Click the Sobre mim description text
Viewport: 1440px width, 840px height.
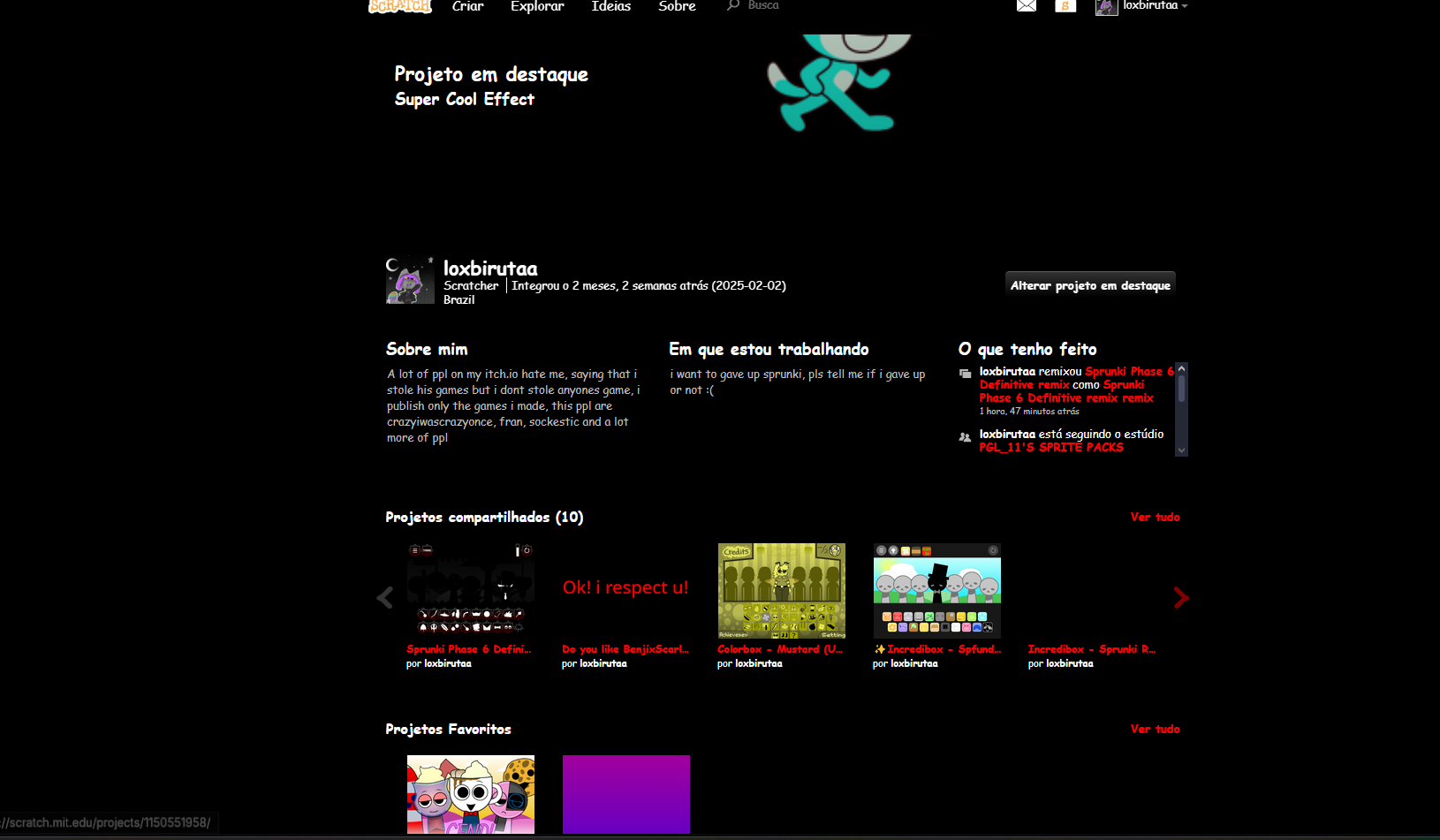514,406
